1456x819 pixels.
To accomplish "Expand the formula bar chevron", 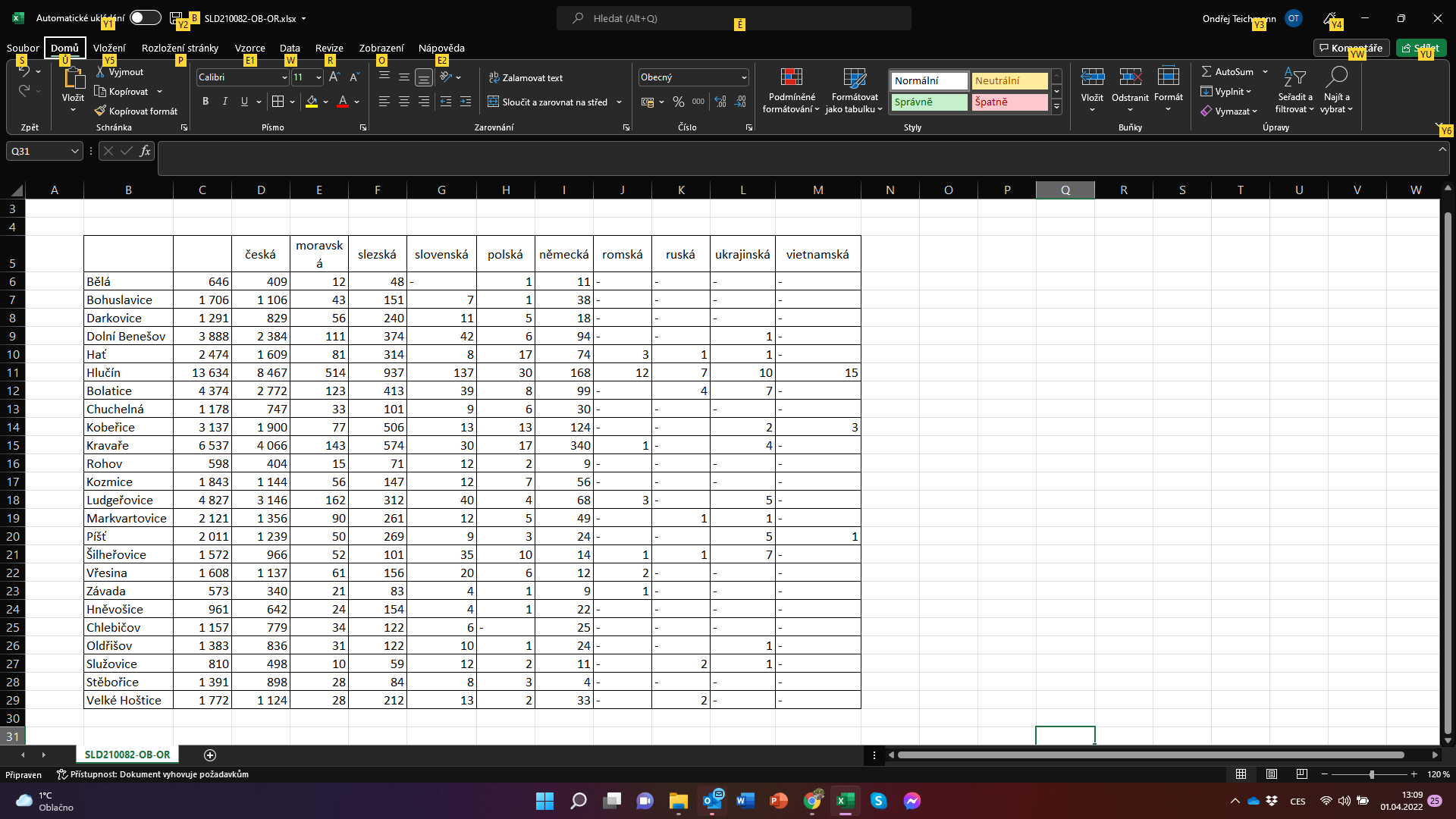I will (1442, 150).
